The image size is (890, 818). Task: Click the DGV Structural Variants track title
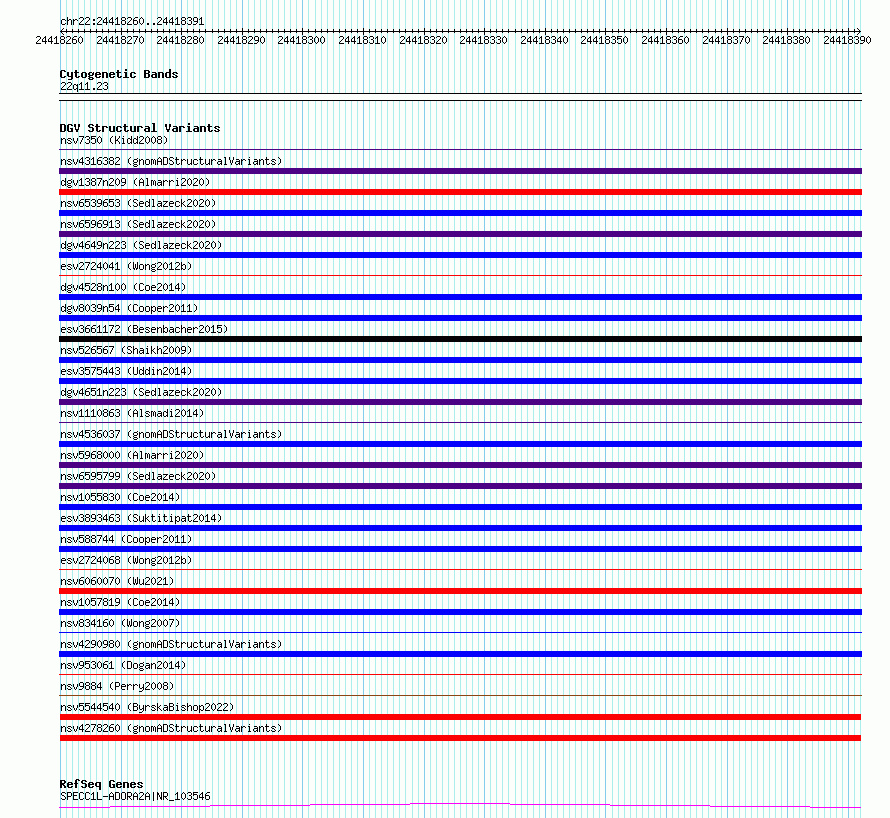[140, 128]
